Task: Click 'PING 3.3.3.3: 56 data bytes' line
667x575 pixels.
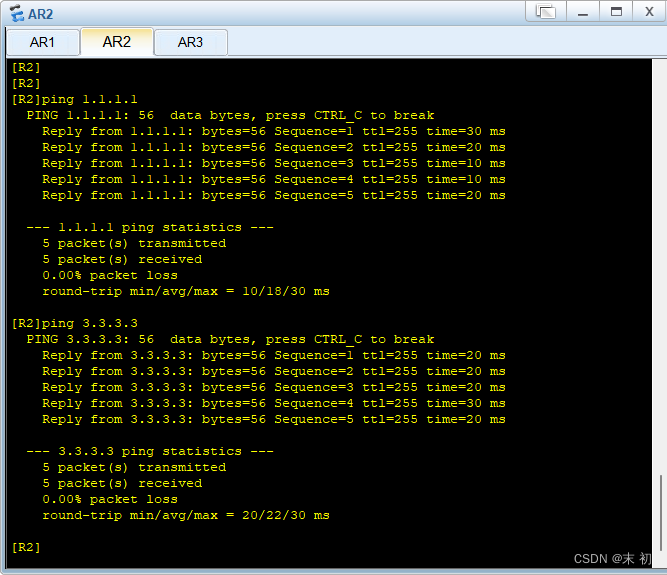Action: [230, 339]
